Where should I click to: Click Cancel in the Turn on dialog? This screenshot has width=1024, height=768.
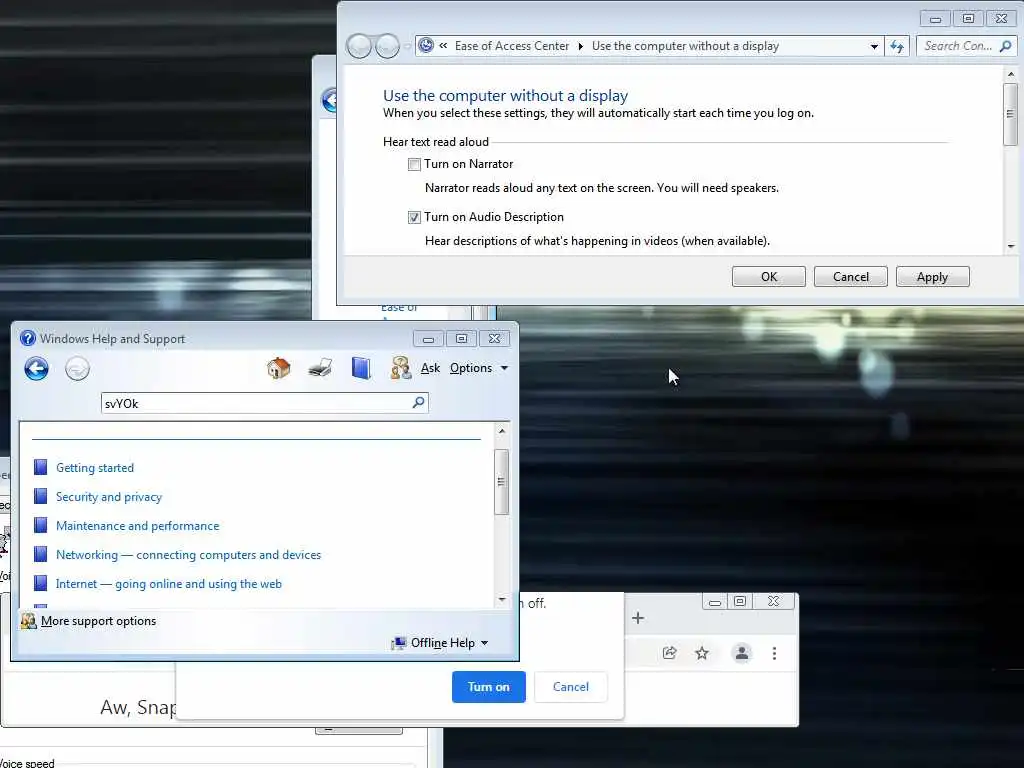[571, 687]
